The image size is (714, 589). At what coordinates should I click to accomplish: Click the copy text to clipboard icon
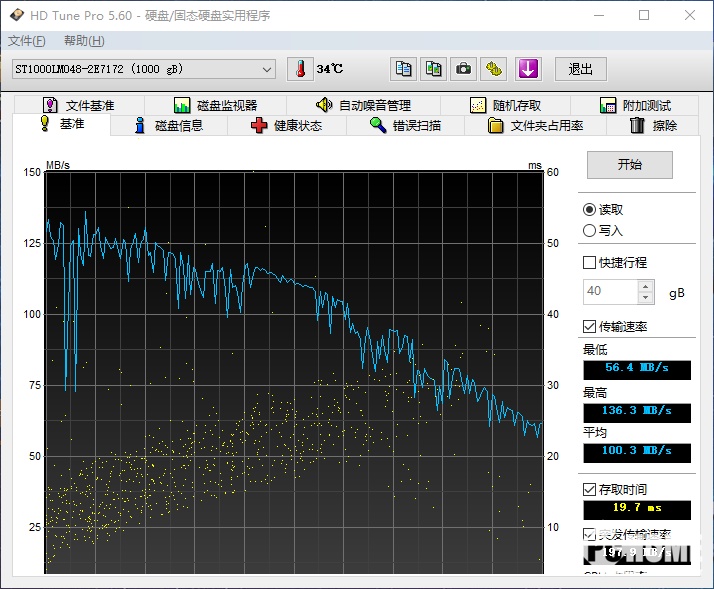403,69
